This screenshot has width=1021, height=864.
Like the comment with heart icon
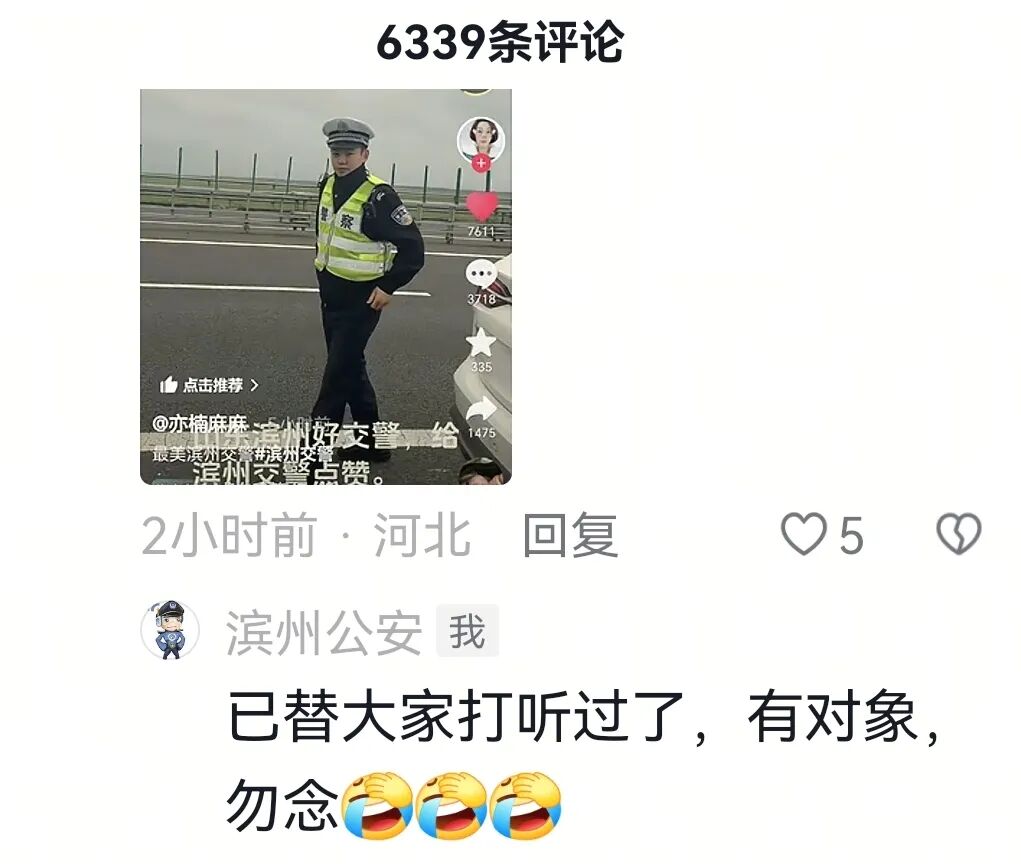[804, 534]
